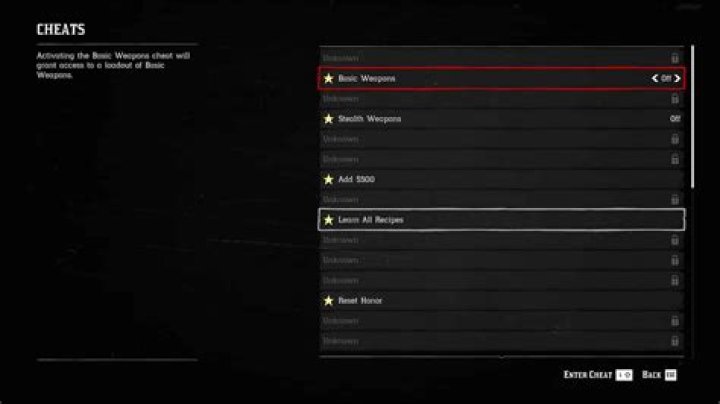Click the lock icon on the bottom Unknown cheat
The width and height of the screenshot is (720, 404).
[x=675, y=341]
